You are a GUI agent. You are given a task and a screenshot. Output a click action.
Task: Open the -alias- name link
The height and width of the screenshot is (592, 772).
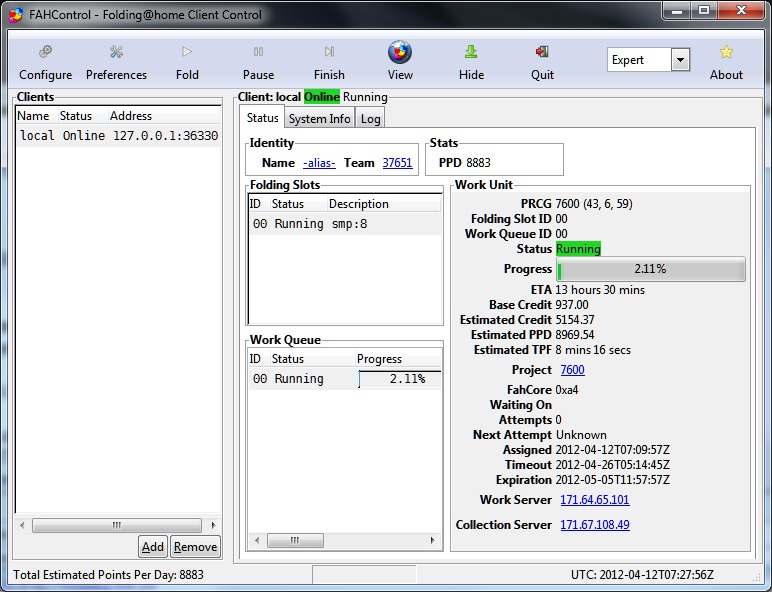tap(319, 163)
